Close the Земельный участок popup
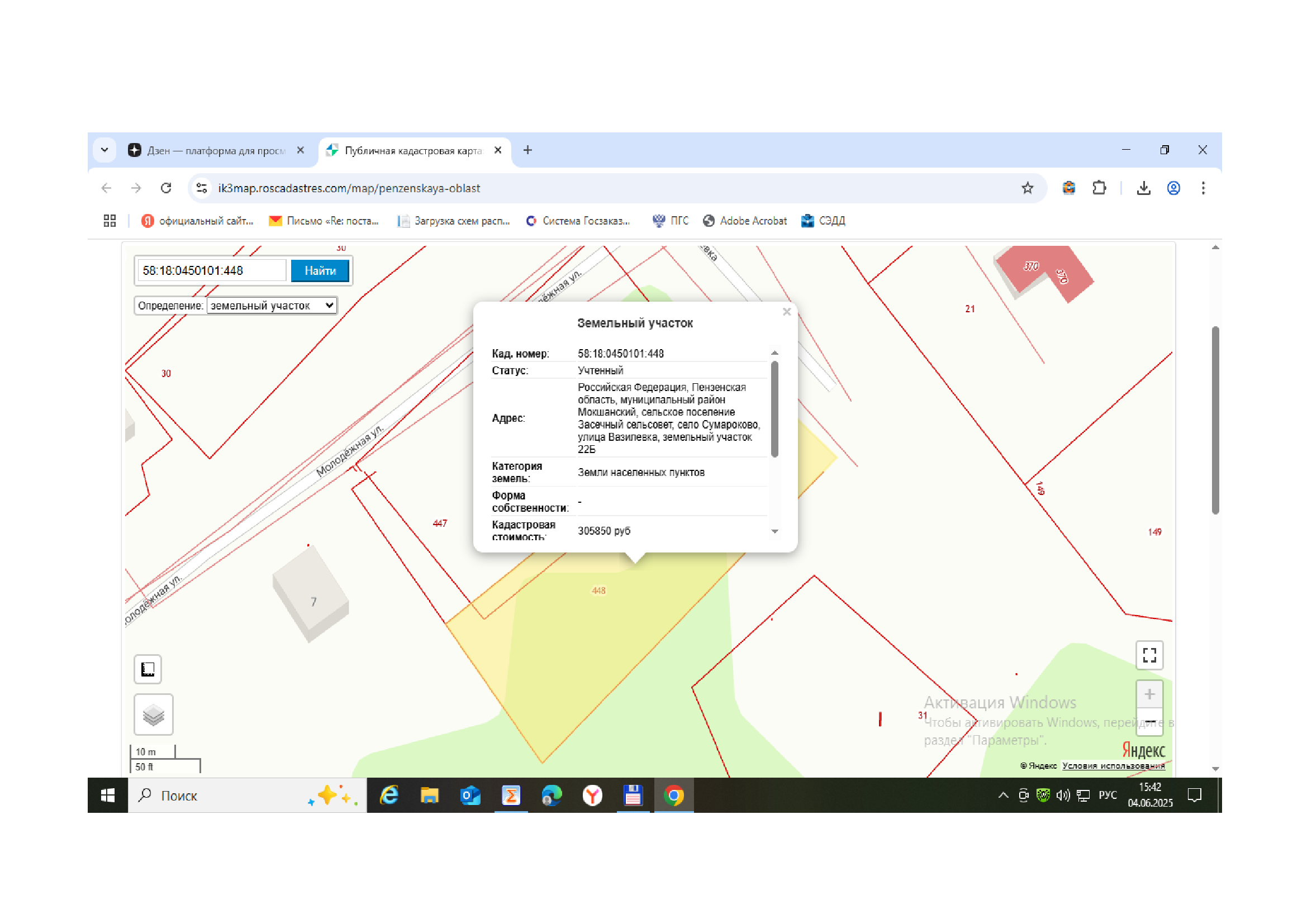This screenshot has width=1307, height=924. coord(787,312)
